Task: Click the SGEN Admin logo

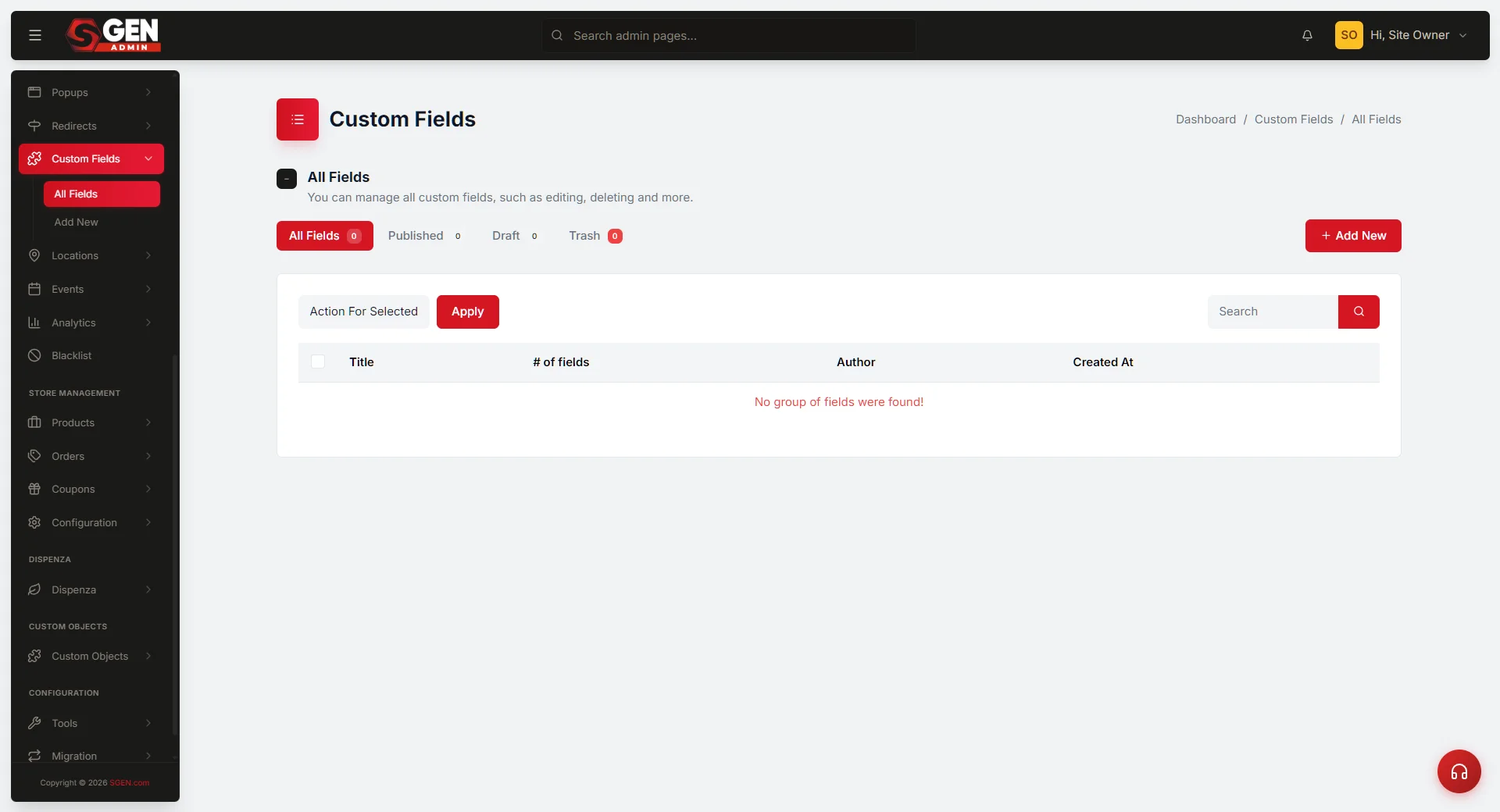Action: 113,35
